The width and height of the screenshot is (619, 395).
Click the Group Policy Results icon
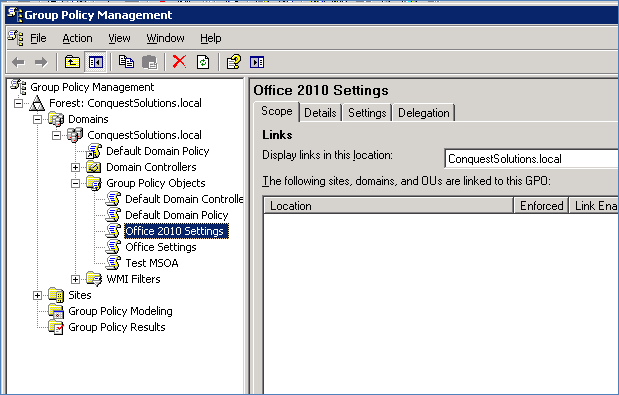56,327
